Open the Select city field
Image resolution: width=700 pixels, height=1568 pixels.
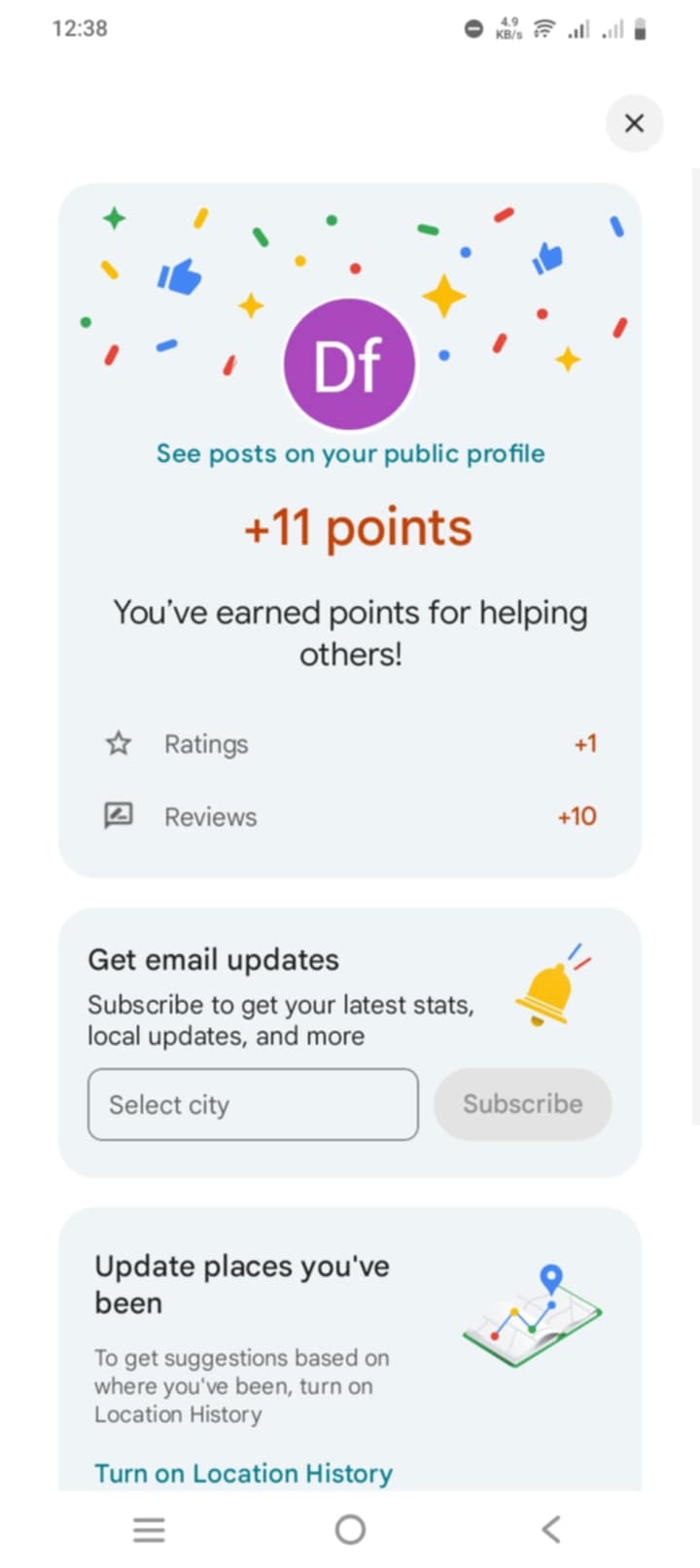[x=253, y=1105]
